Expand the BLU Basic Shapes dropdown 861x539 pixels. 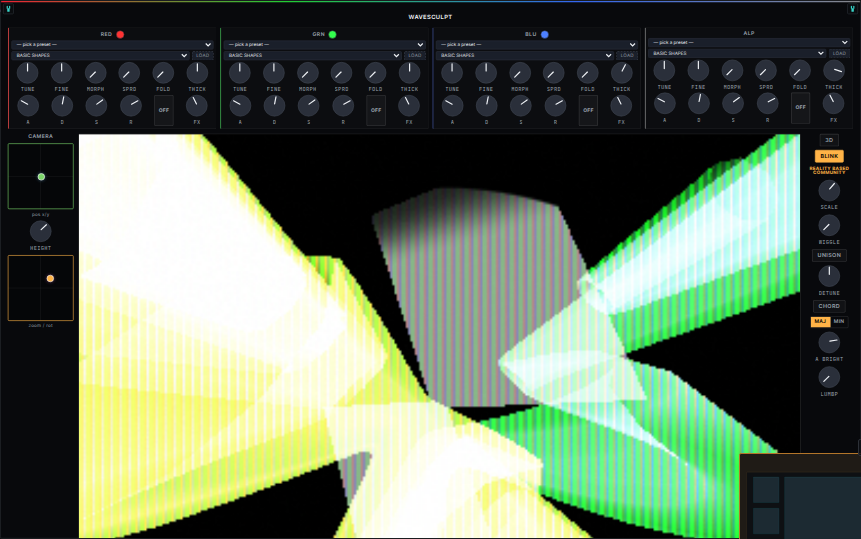(x=525, y=55)
